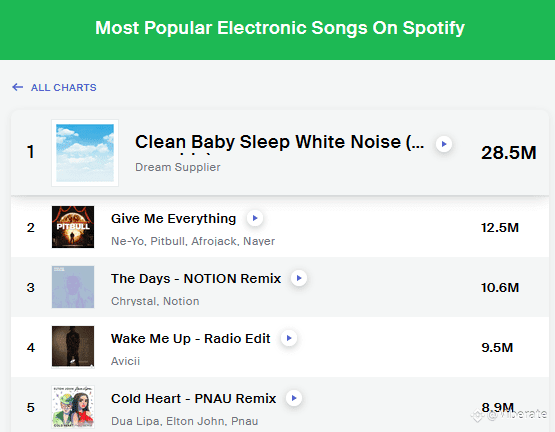Open the Give Me Everything song title

pos(173,218)
